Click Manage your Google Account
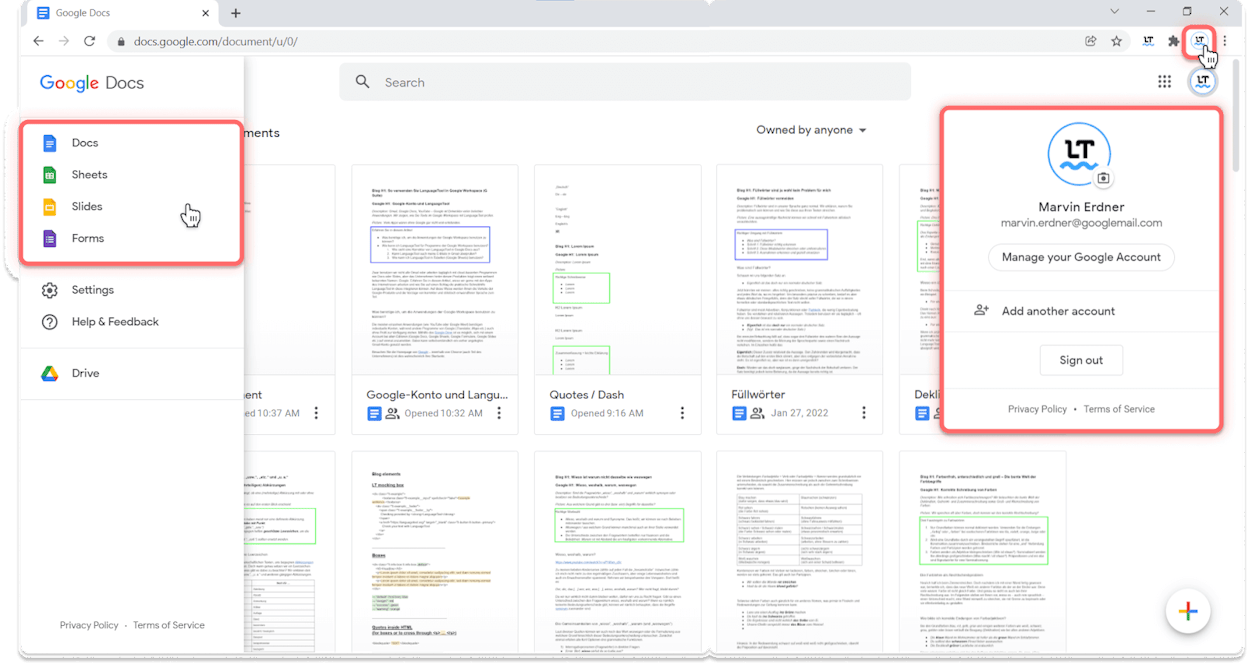The image size is (1248, 664). (1081, 257)
